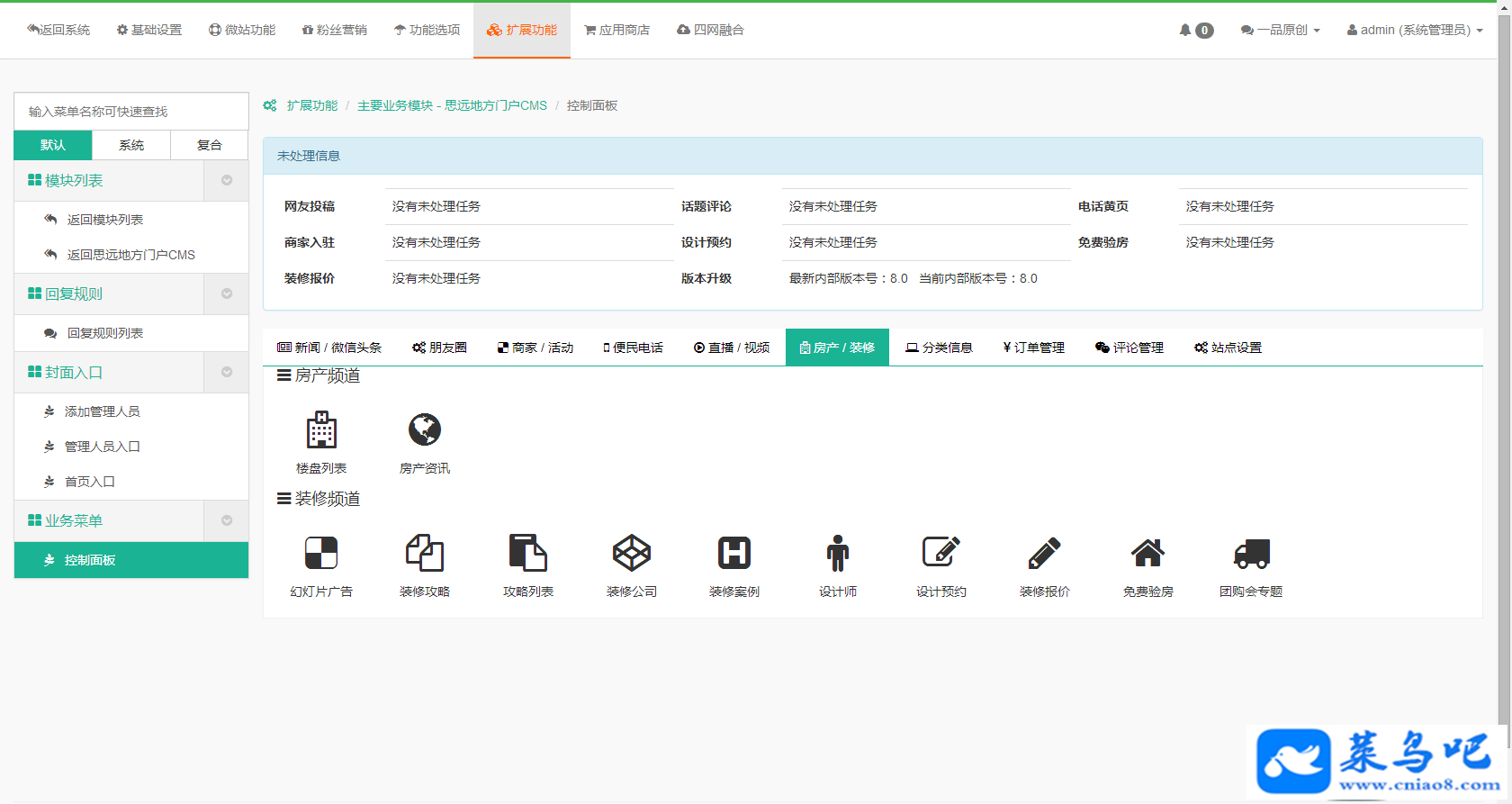Open 四网融合 in top navigation
The width and height of the screenshot is (1512, 804).
click(711, 30)
